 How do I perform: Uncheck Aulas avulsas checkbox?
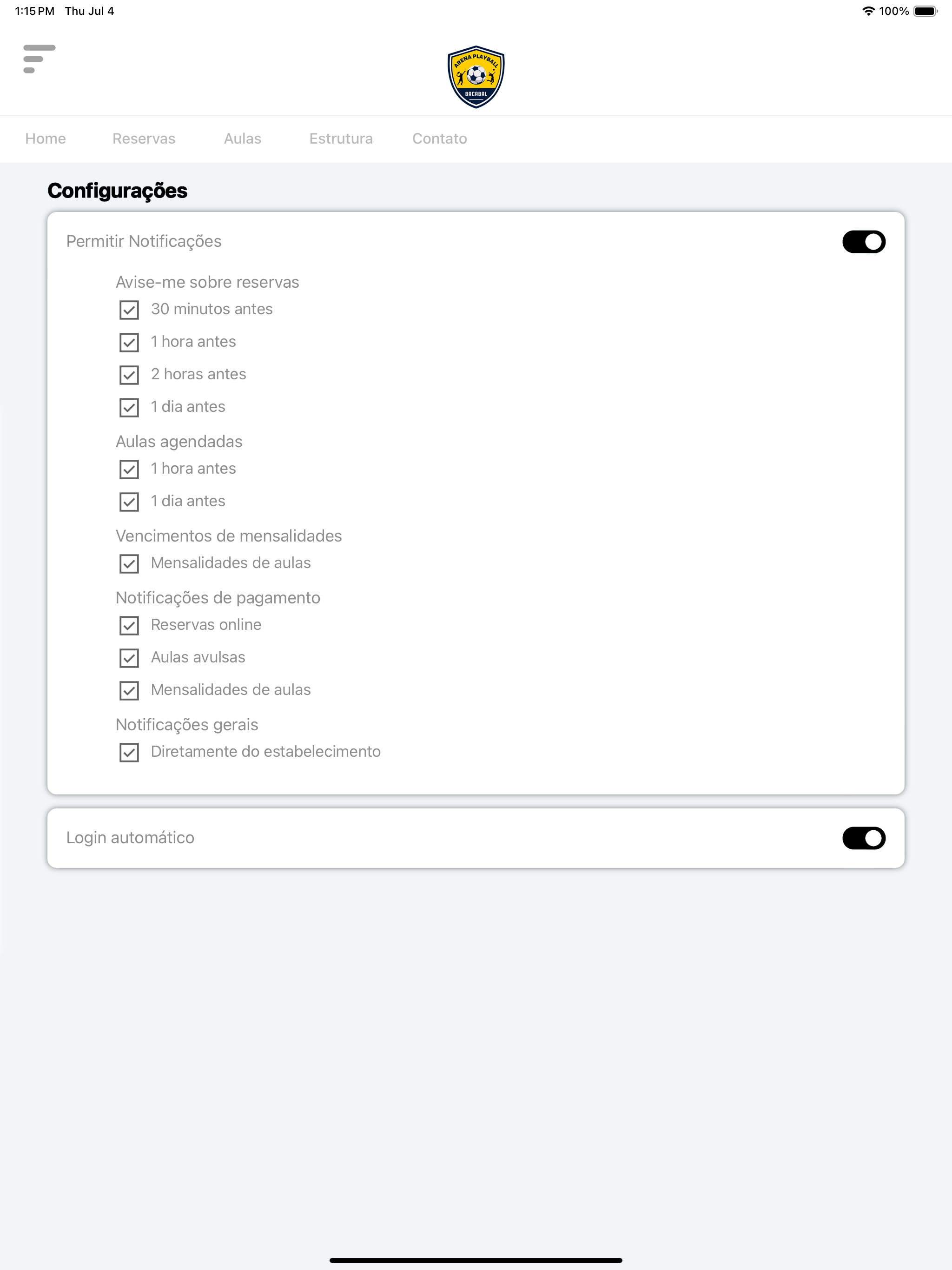(x=129, y=658)
